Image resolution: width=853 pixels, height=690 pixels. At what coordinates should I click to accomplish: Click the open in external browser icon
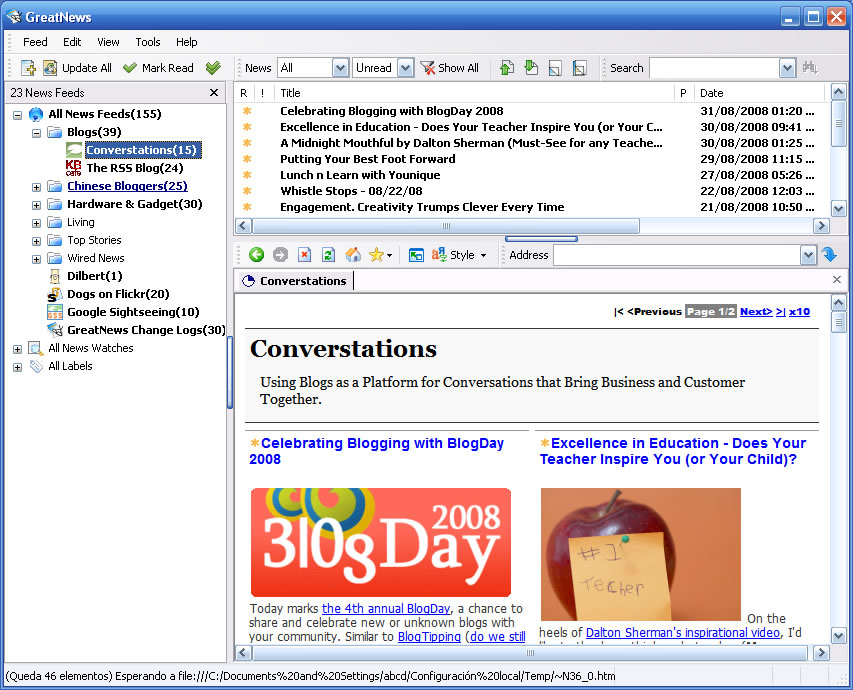(x=416, y=255)
